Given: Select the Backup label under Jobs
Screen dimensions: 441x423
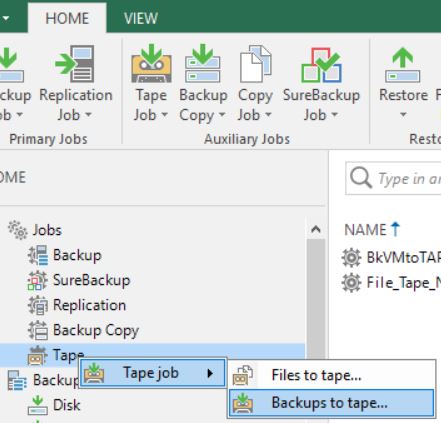Looking at the screenshot, I should click(77, 255).
